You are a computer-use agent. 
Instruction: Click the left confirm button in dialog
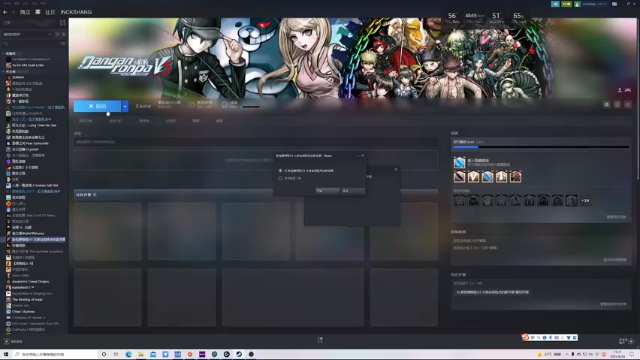(x=327, y=191)
